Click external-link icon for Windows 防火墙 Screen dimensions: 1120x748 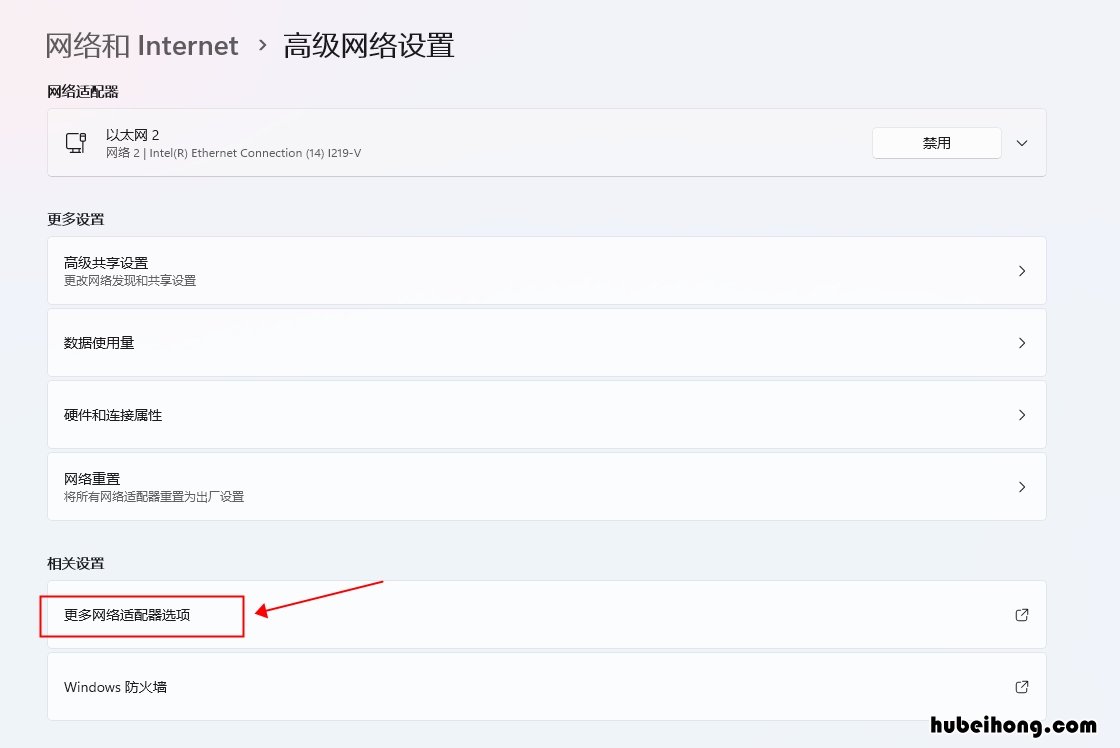click(1021, 687)
